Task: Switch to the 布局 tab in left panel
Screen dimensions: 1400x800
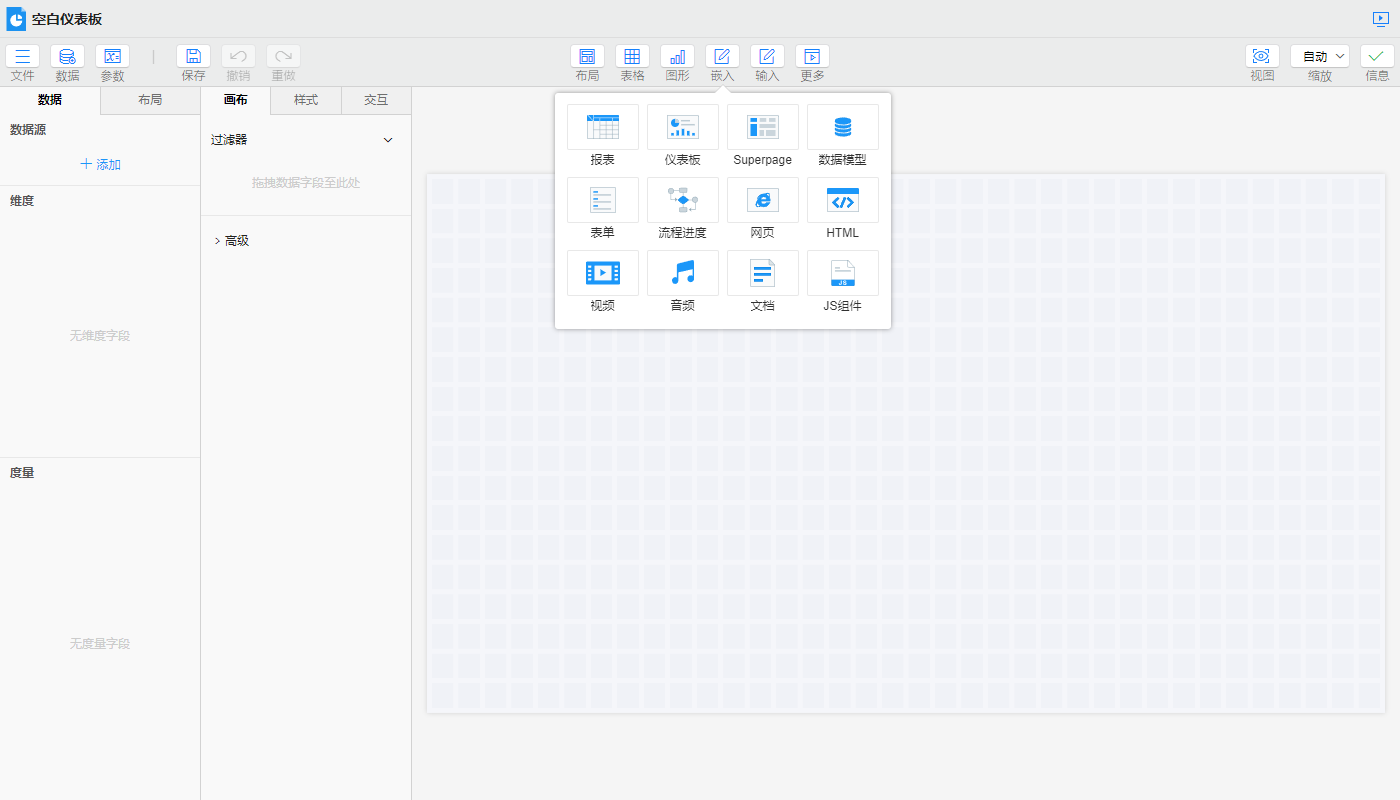Action: pos(150,100)
